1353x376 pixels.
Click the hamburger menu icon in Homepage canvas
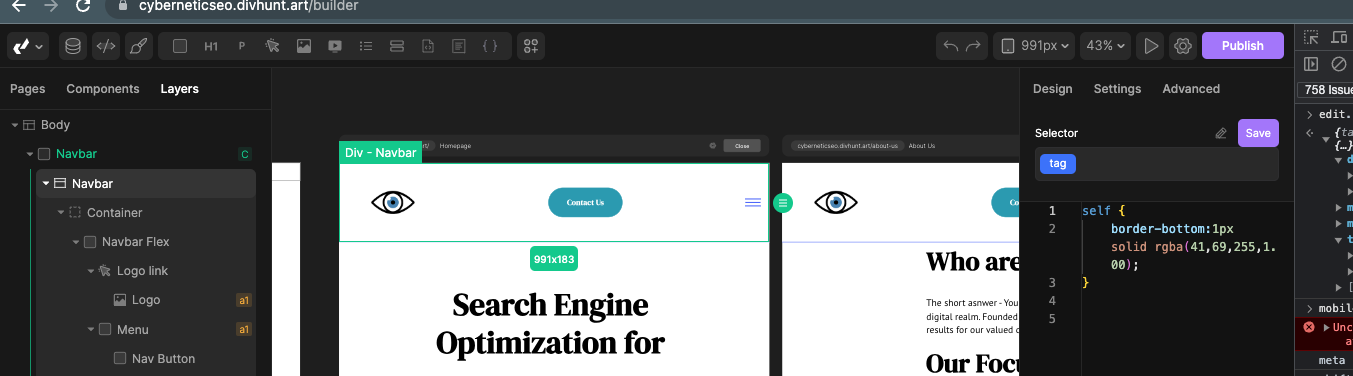click(x=753, y=202)
